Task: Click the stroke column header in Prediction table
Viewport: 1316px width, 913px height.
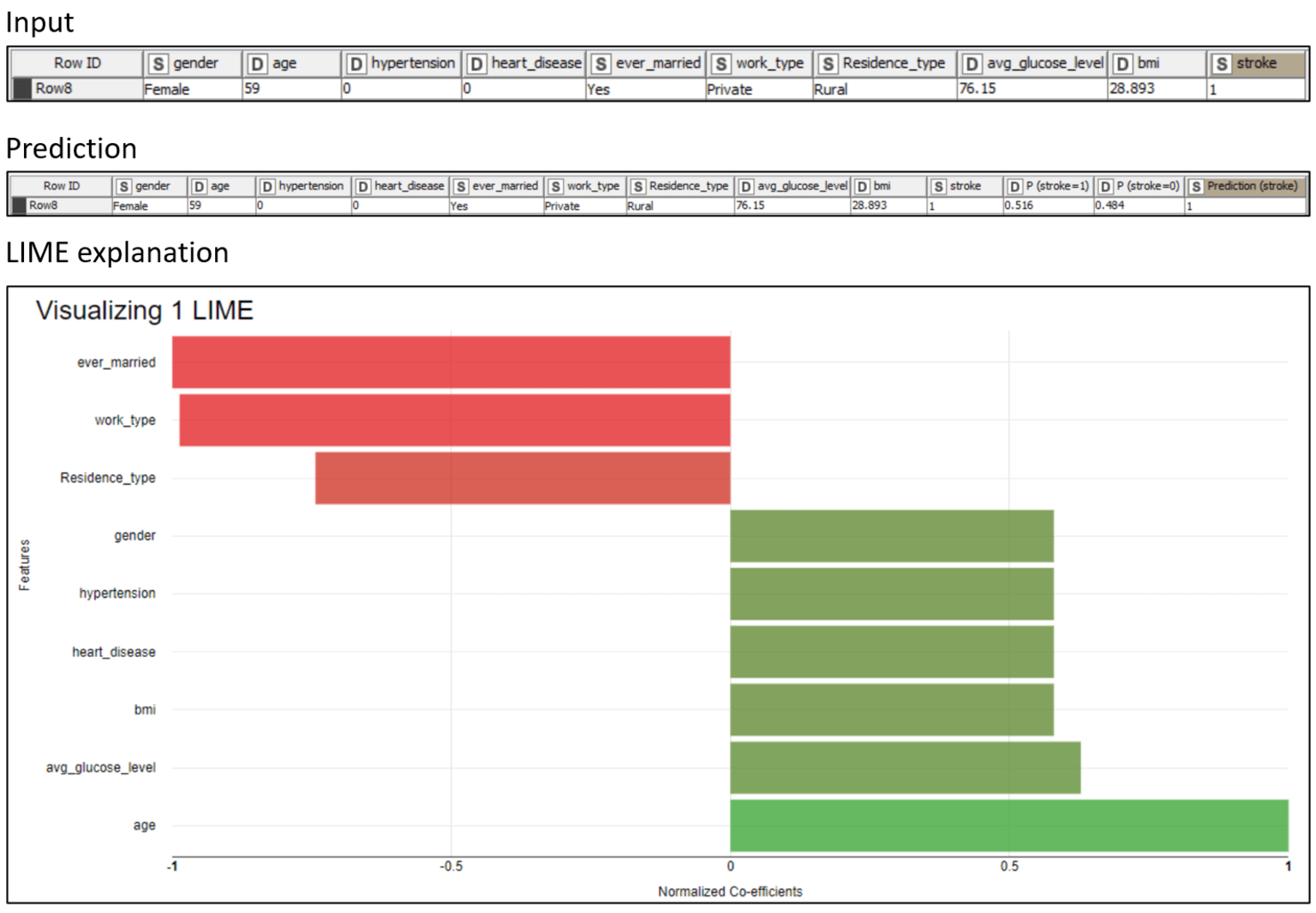Action: (x=966, y=186)
